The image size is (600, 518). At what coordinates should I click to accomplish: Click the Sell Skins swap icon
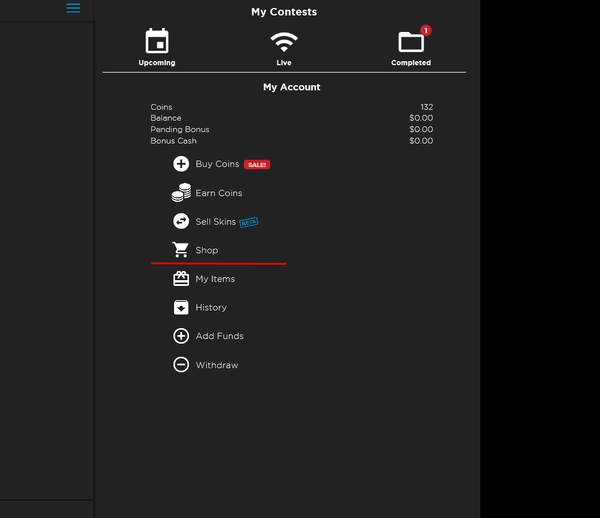point(181,222)
